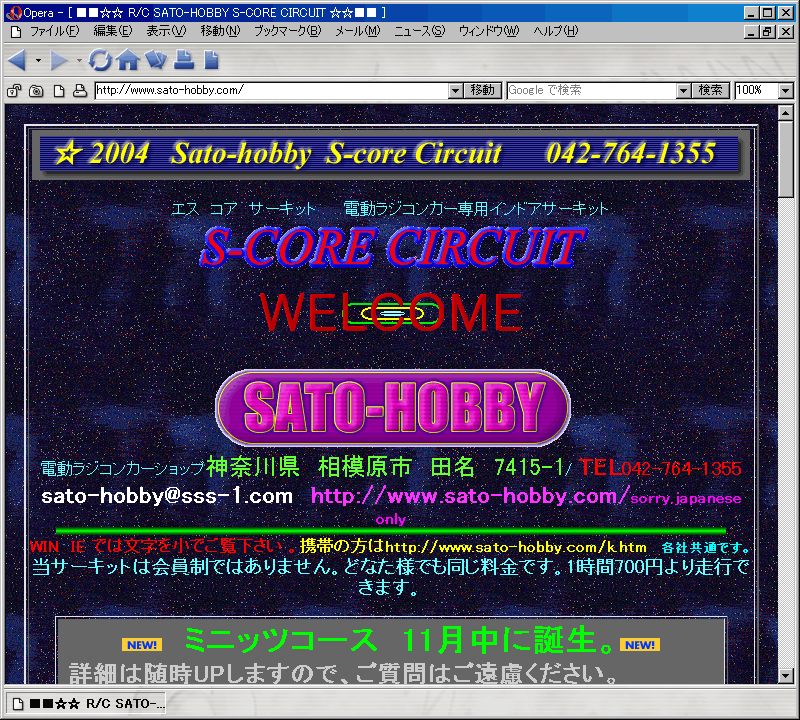Open the ブックマーク(B) menu

(288, 31)
